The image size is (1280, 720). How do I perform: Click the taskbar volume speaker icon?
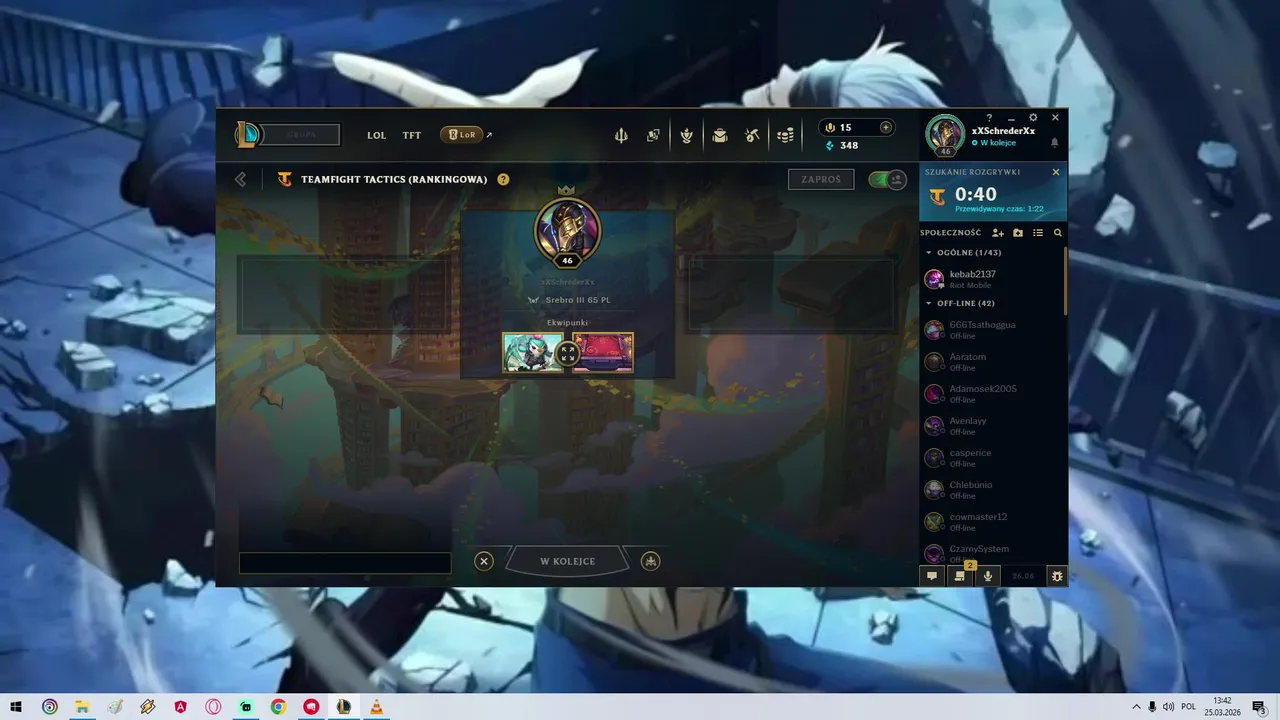pyautogui.click(x=1168, y=707)
